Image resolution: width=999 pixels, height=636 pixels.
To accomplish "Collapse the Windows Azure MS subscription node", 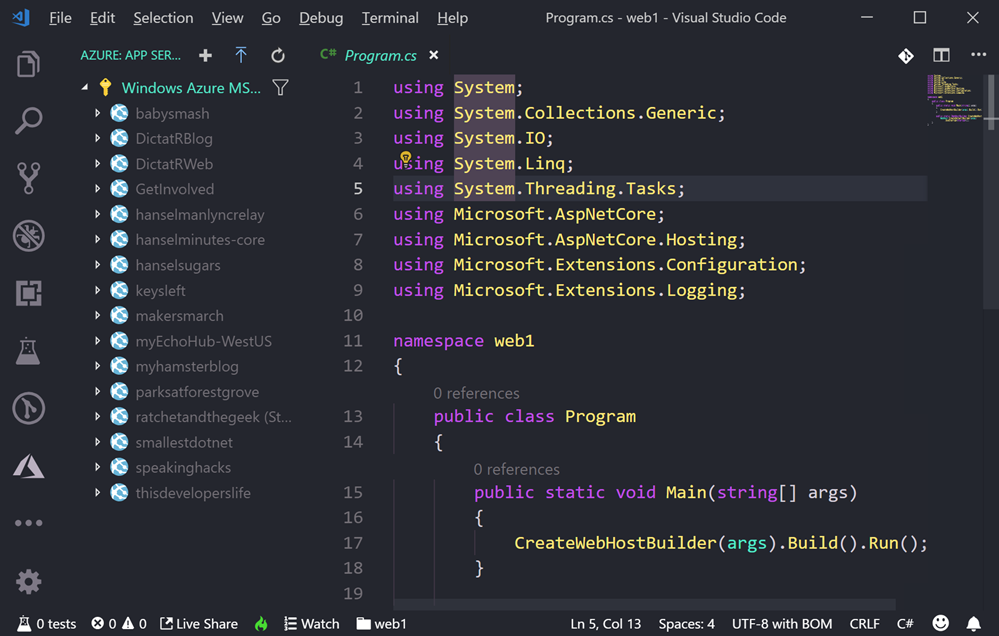I will coord(85,87).
